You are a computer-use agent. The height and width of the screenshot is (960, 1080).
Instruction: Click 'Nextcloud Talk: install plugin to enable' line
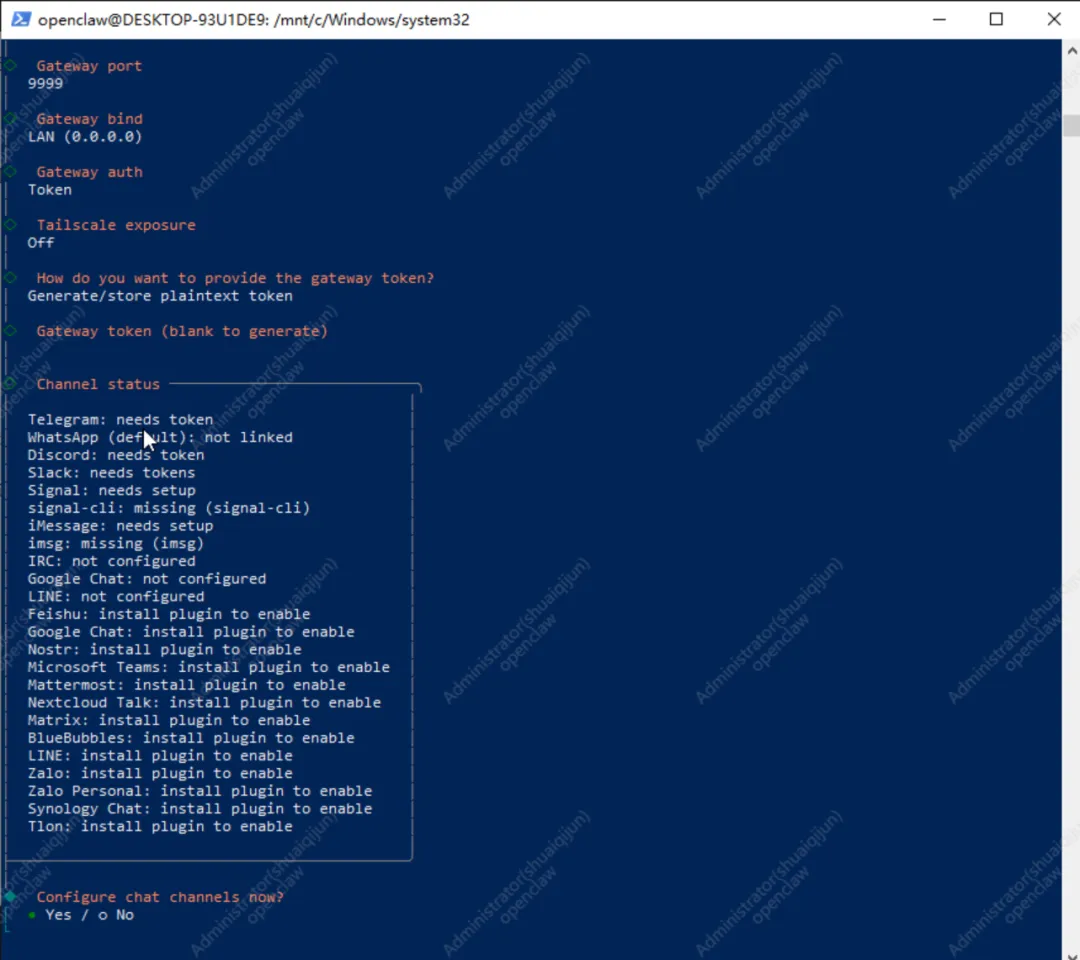(x=205, y=702)
